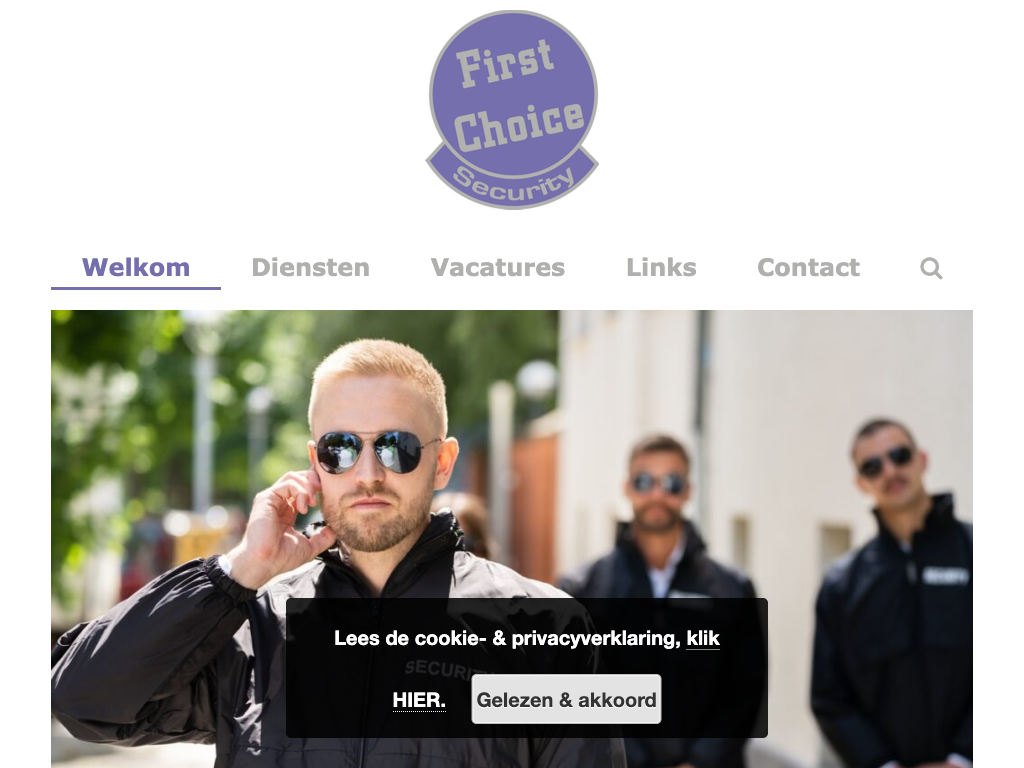Follow the HIER. privacy statement link

[419, 700]
